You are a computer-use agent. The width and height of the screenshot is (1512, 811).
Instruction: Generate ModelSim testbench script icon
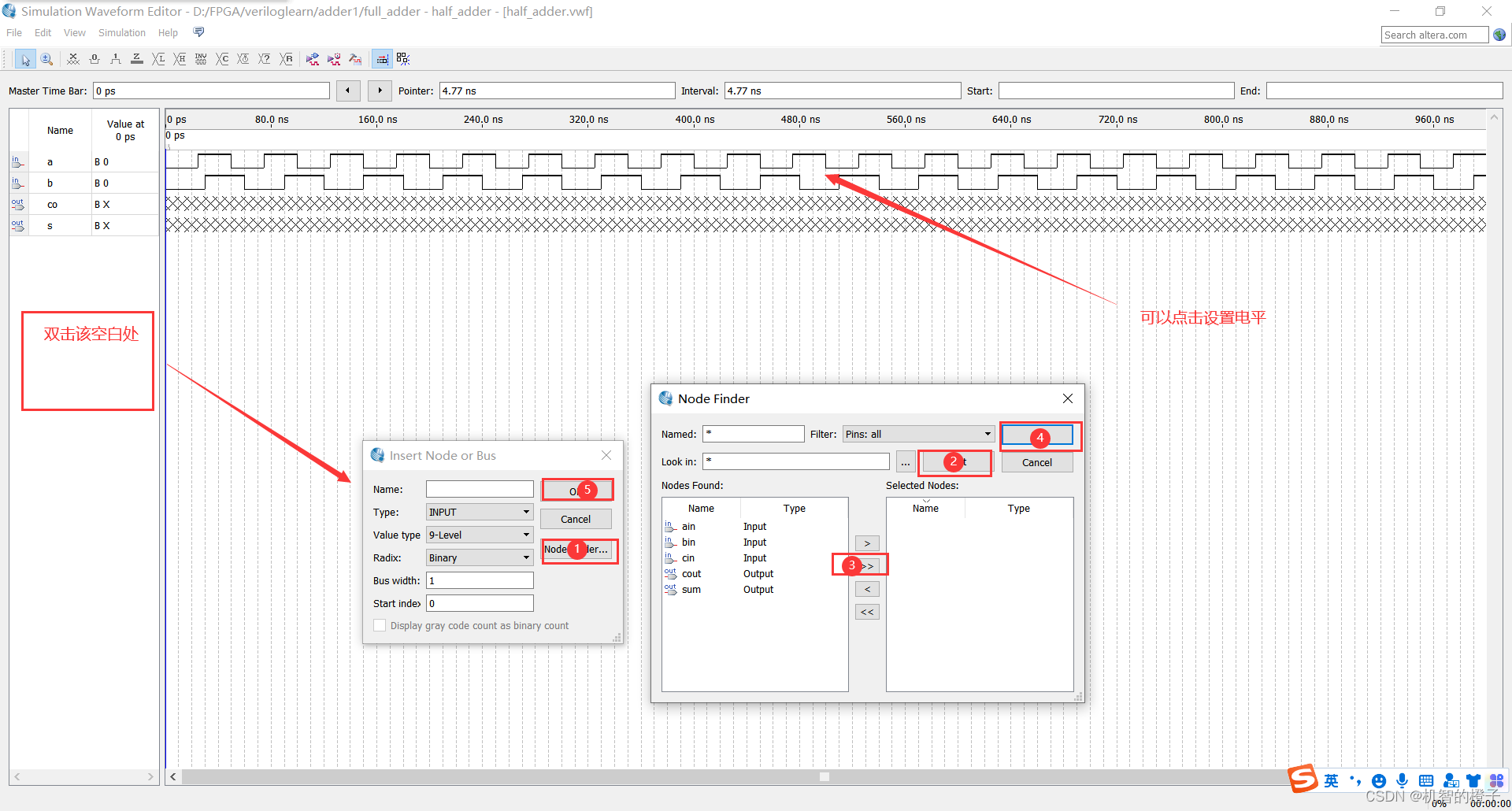pyautogui.click(x=355, y=59)
